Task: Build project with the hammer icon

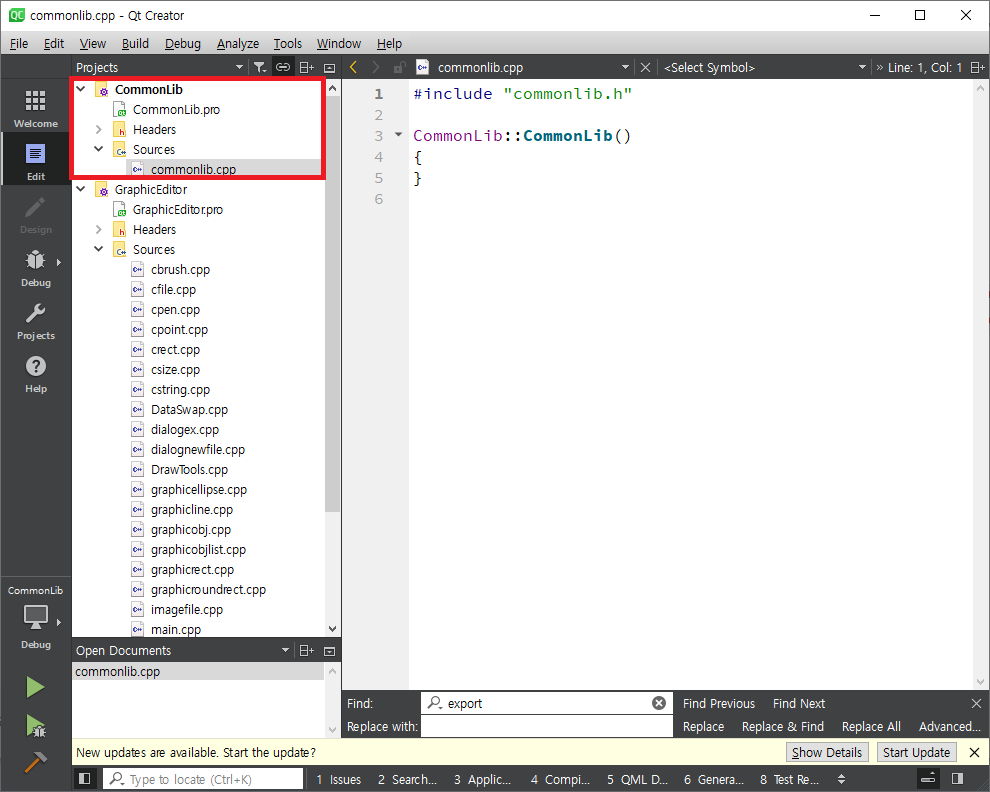Action: coord(35,762)
